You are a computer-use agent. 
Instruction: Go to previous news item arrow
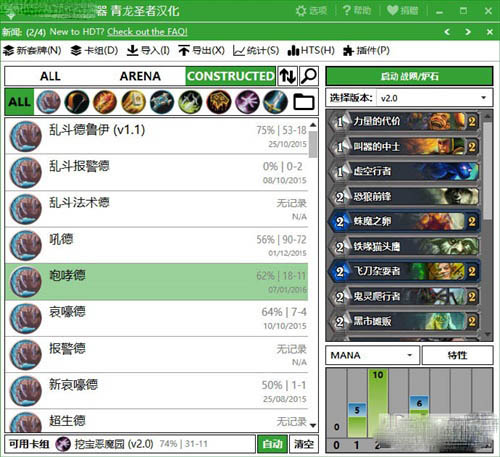click(x=447, y=32)
